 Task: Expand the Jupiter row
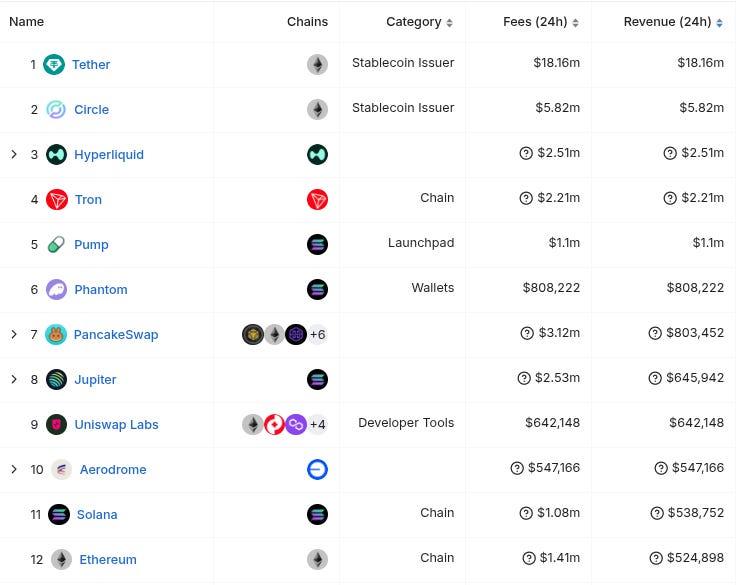click(14, 379)
